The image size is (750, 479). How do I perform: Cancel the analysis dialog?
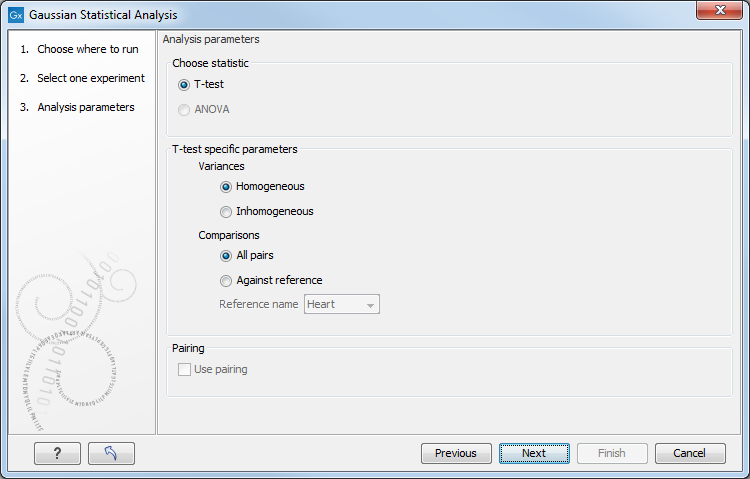pos(690,453)
